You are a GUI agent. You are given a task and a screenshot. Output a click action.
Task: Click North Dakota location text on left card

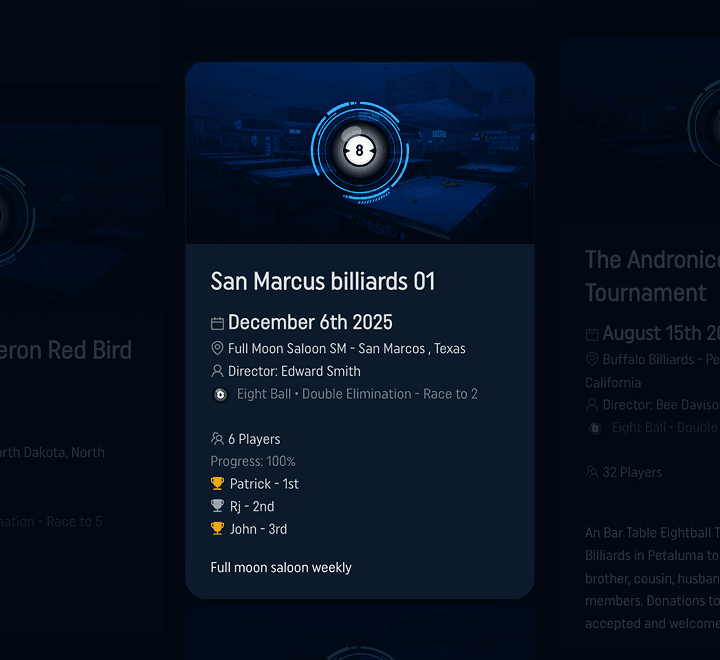tap(52, 452)
